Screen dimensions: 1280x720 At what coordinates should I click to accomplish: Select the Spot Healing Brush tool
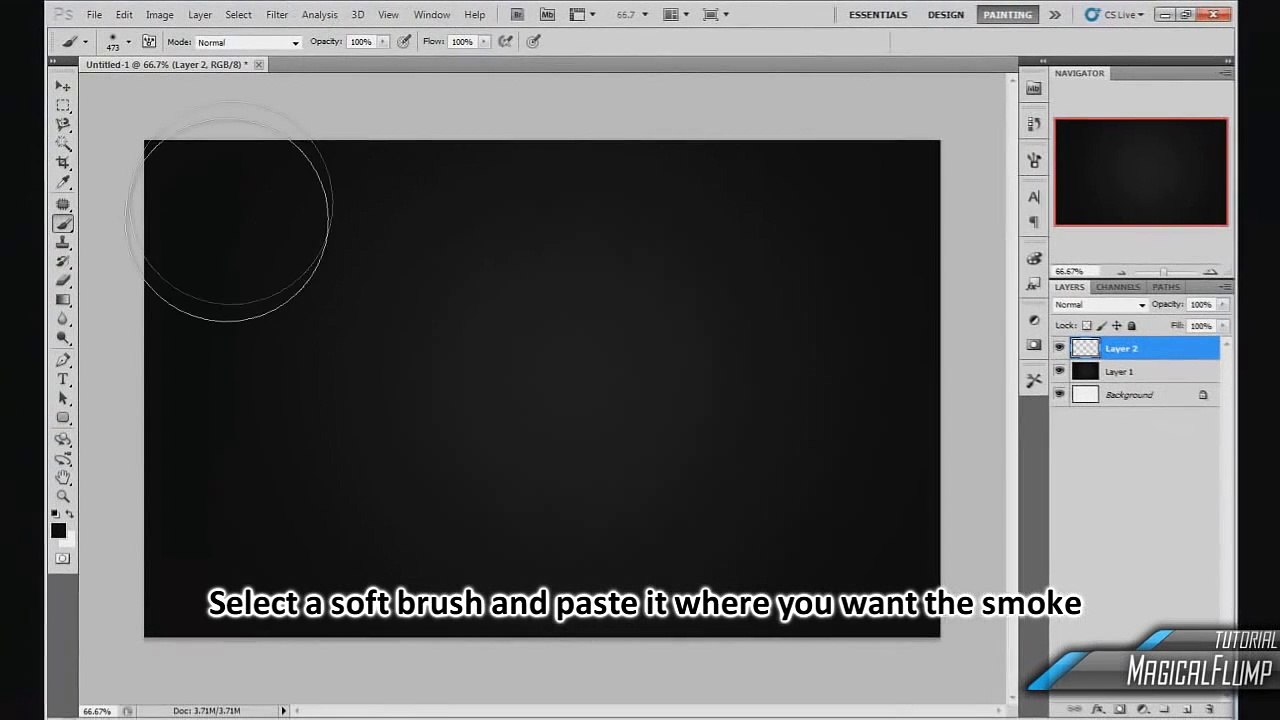pyautogui.click(x=63, y=205)
